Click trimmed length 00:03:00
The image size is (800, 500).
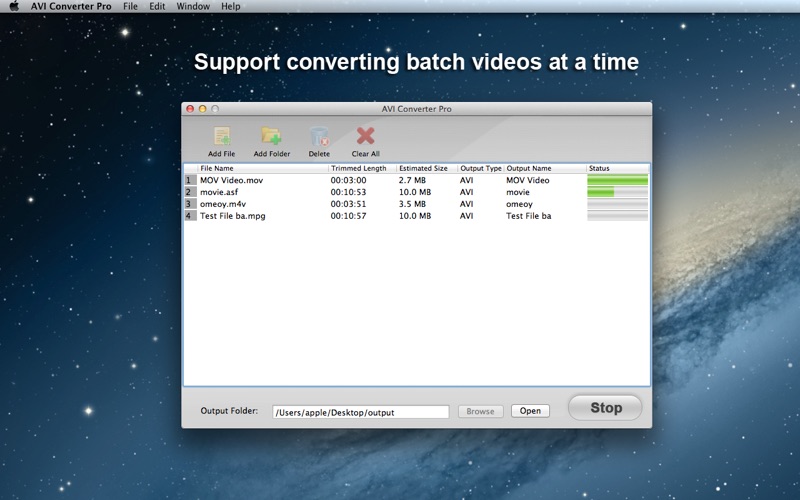(x=348, y=180)
